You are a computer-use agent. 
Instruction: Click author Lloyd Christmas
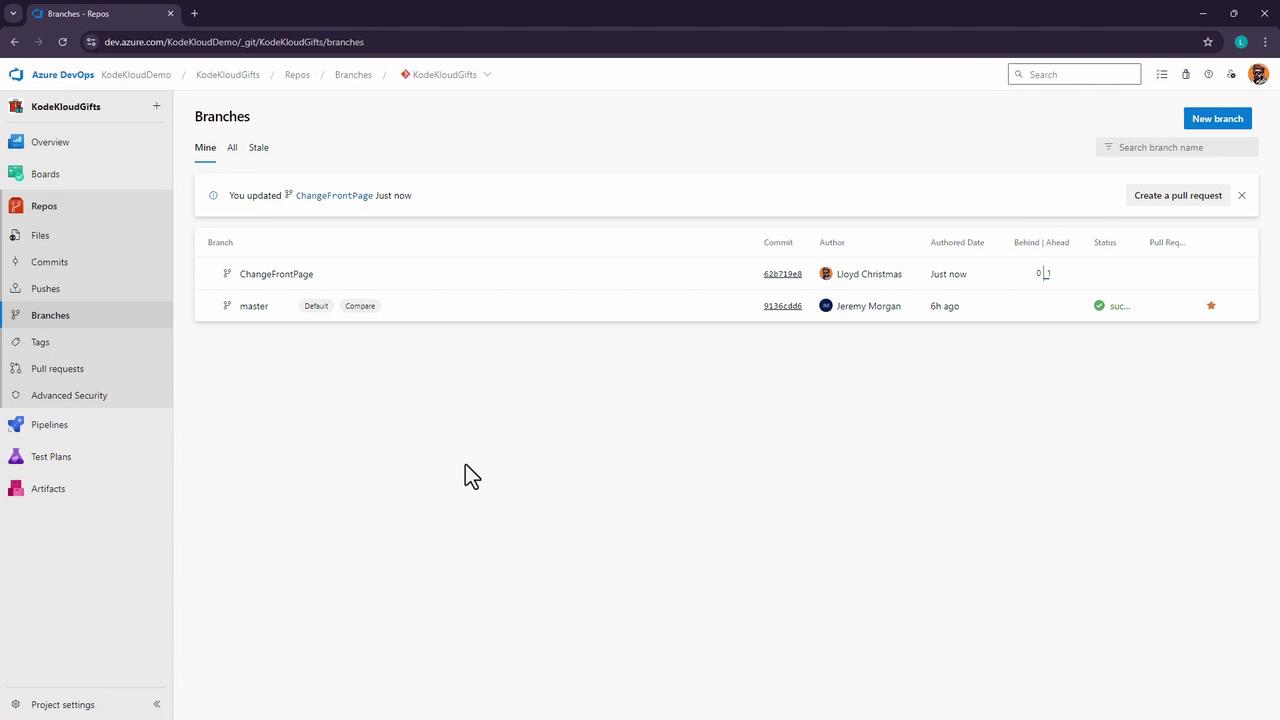869,274
